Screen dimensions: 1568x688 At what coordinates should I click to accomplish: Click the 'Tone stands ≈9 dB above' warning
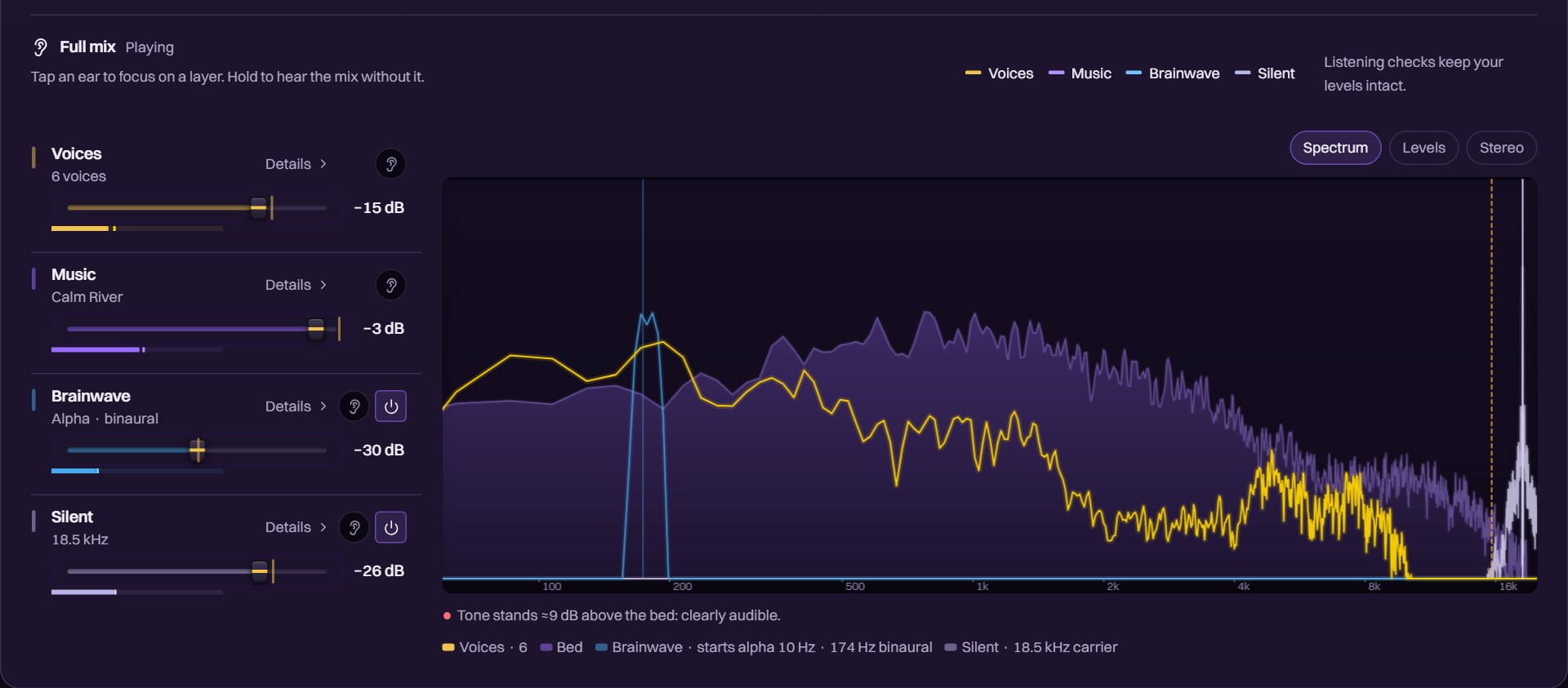pos(611,615)
